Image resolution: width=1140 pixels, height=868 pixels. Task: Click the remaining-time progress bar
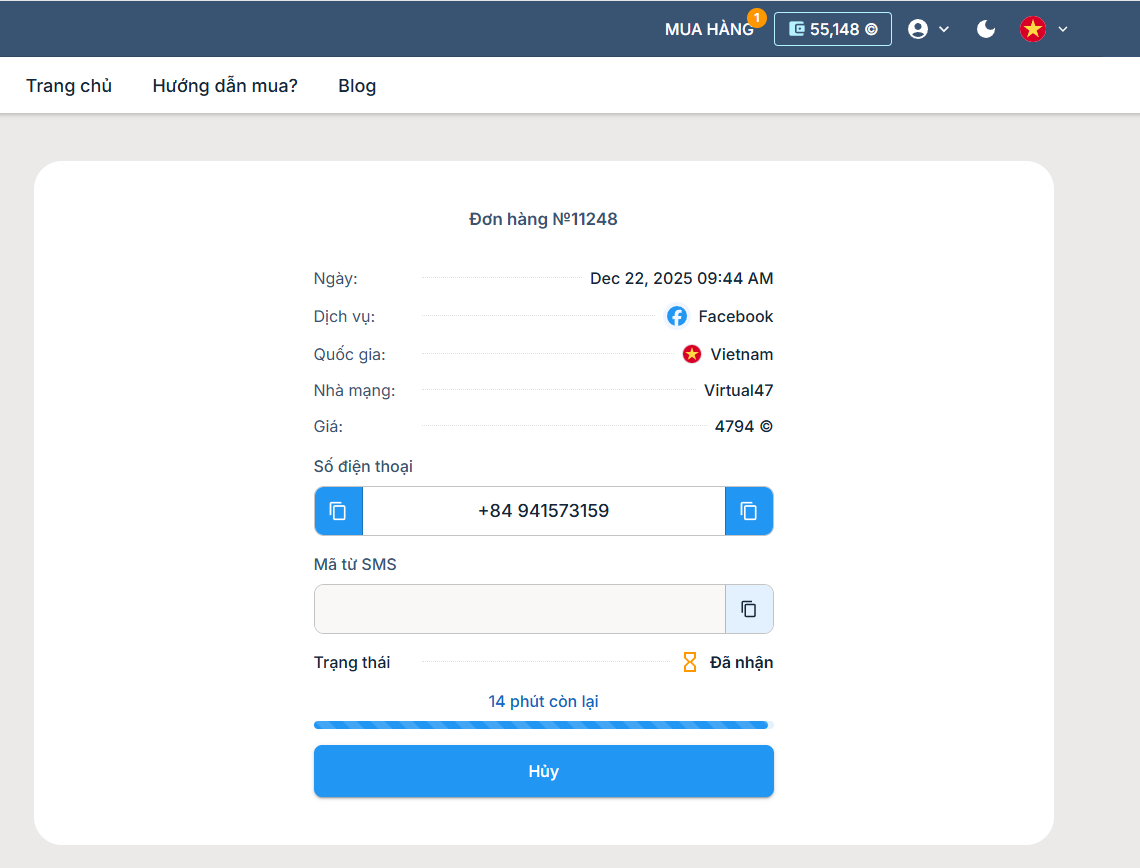tap(543, 725)
